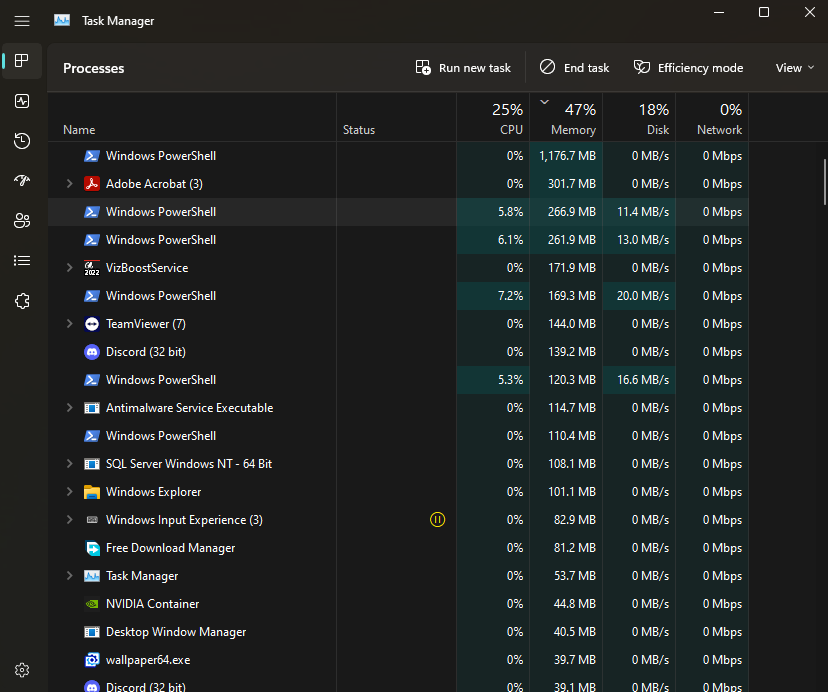Open the Users page in sidebar

coord(22,221)
